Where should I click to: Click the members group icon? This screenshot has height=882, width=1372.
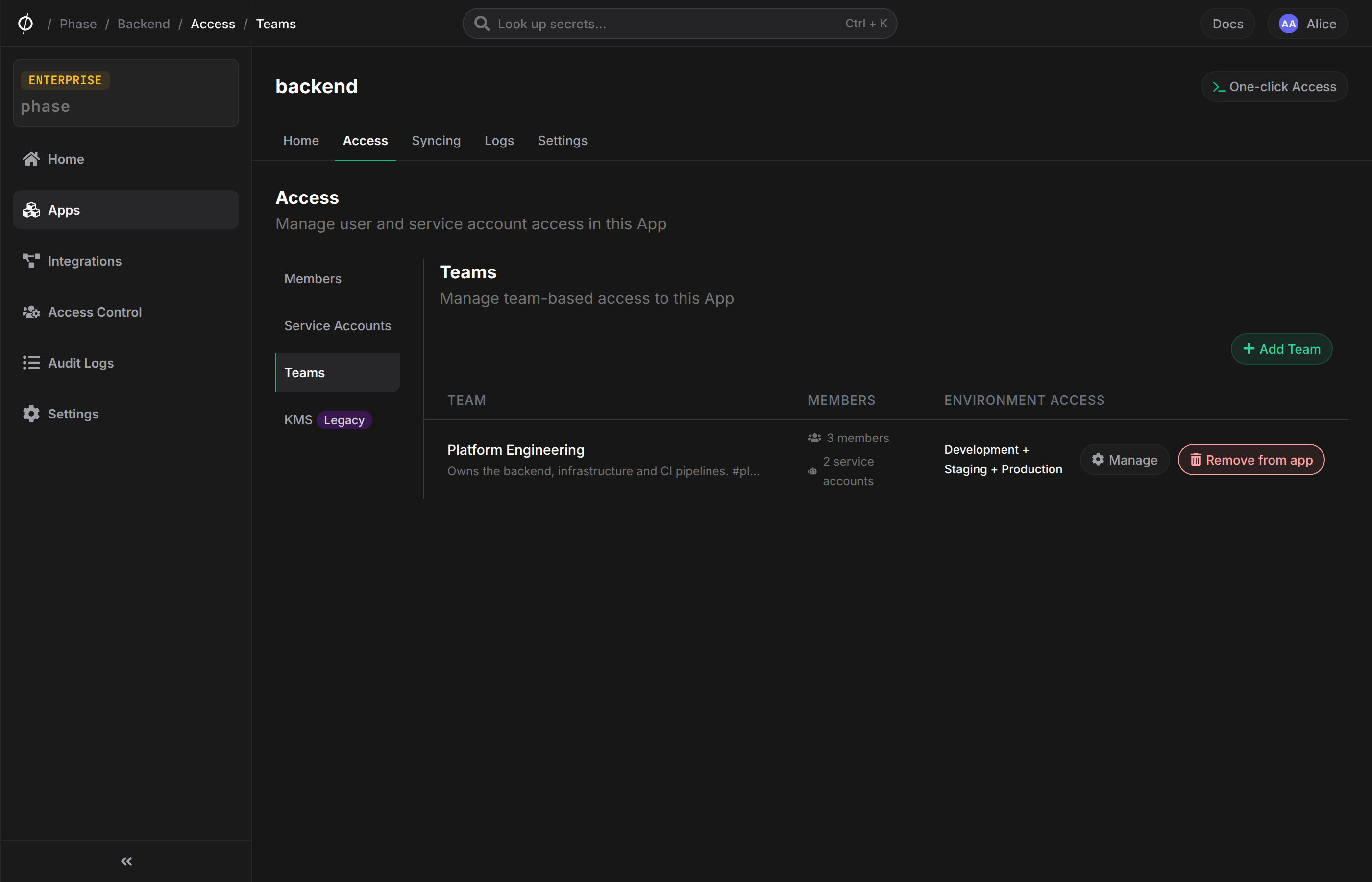tap(814, 438)
